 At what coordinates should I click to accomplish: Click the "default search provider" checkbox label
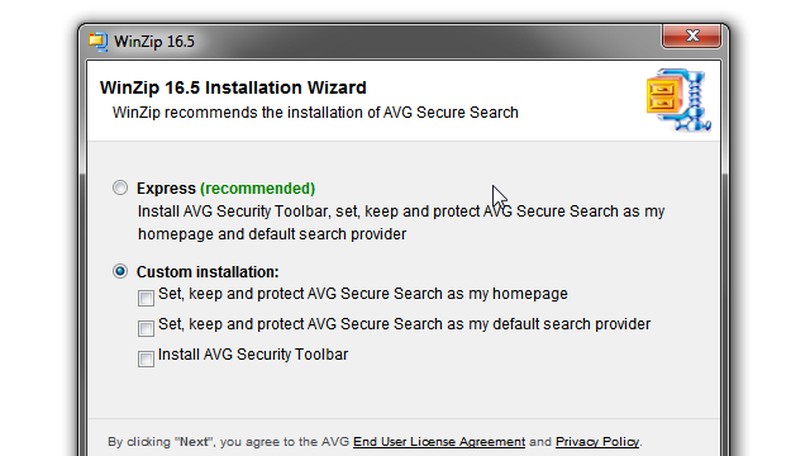pos(404,324)
